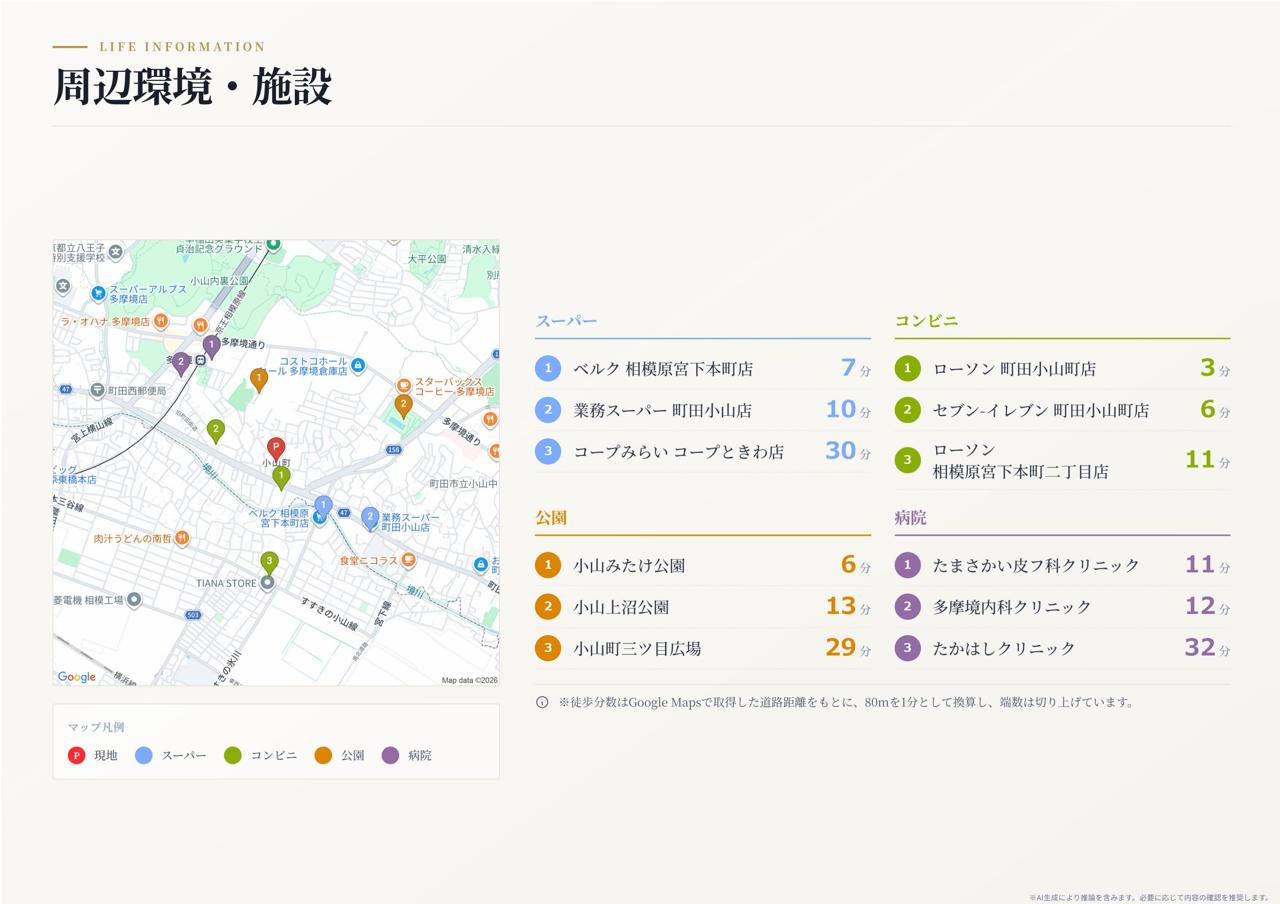Viewport: 1280px width, 904px height.
Task: Click the スーパーアルプス shopping cart icon on the map
Action: tap(98, 293)
